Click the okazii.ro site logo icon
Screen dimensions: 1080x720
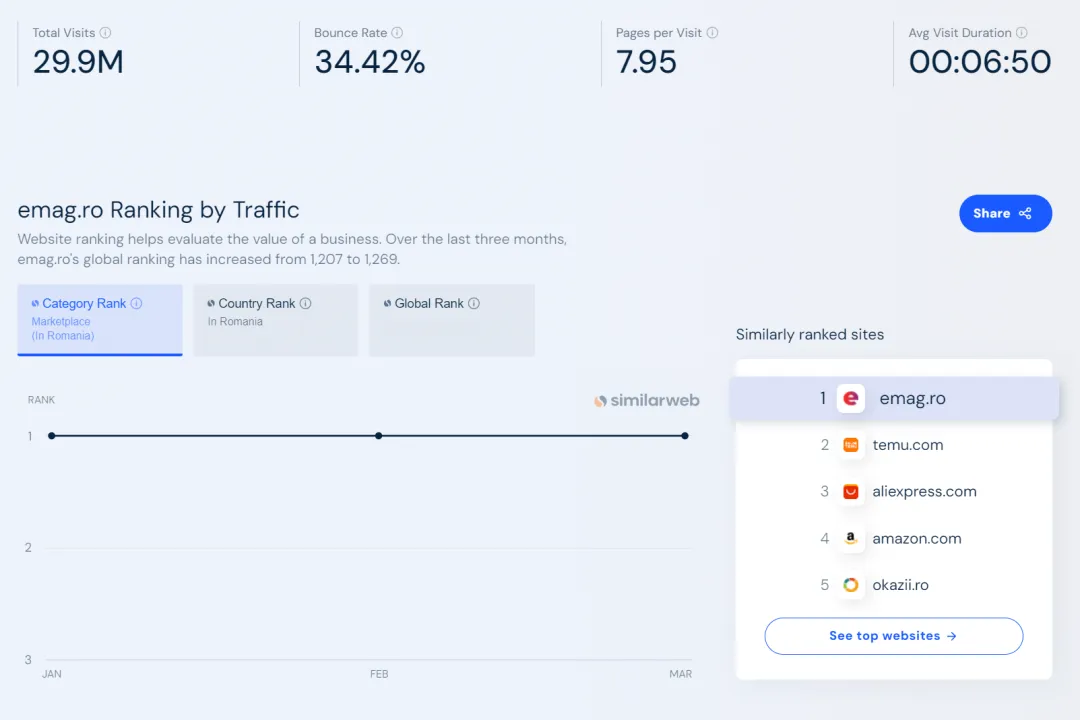coord(851,585)
